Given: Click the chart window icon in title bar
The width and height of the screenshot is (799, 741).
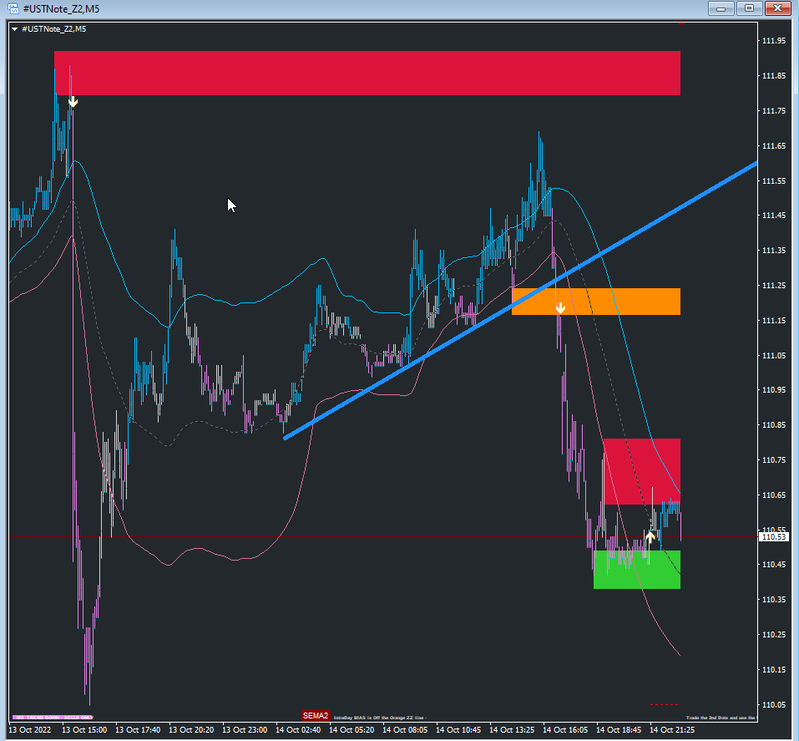Looking at the screenshot, I should (x=13, y=8).
